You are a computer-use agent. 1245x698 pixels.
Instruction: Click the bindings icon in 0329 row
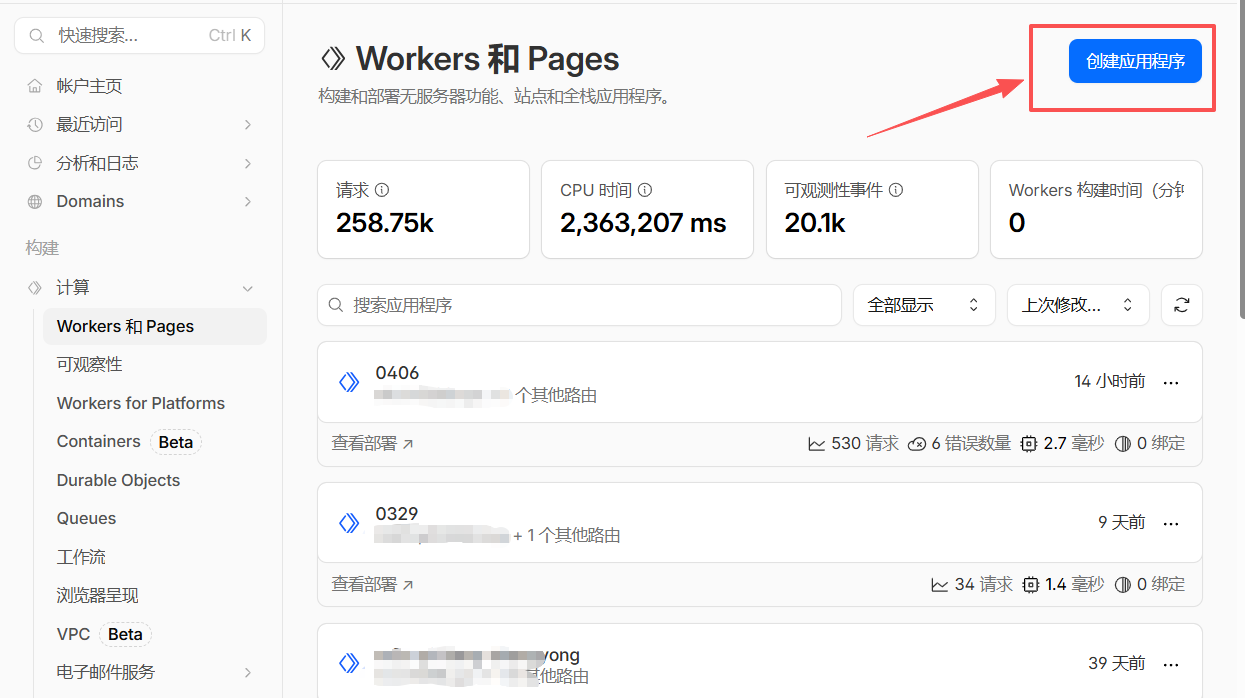pyautogui.click(x=1122, y=584)
